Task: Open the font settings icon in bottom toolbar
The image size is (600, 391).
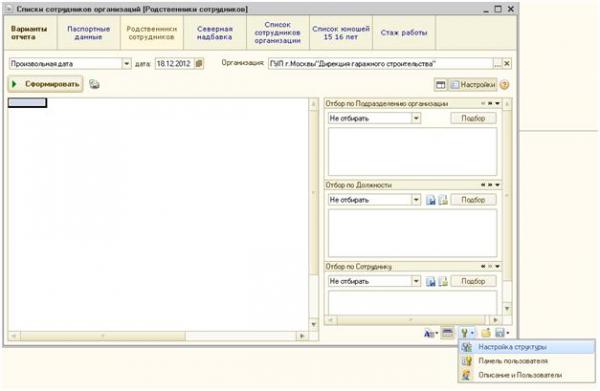Action: [430, 333]
